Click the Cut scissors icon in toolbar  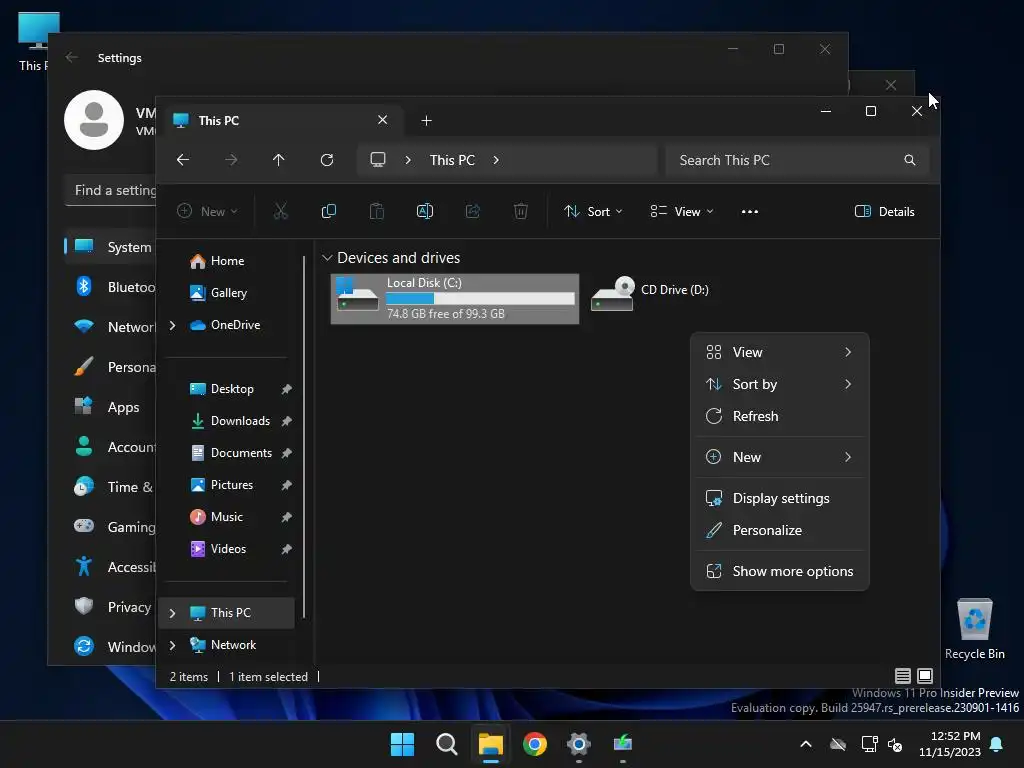point(281,211)
